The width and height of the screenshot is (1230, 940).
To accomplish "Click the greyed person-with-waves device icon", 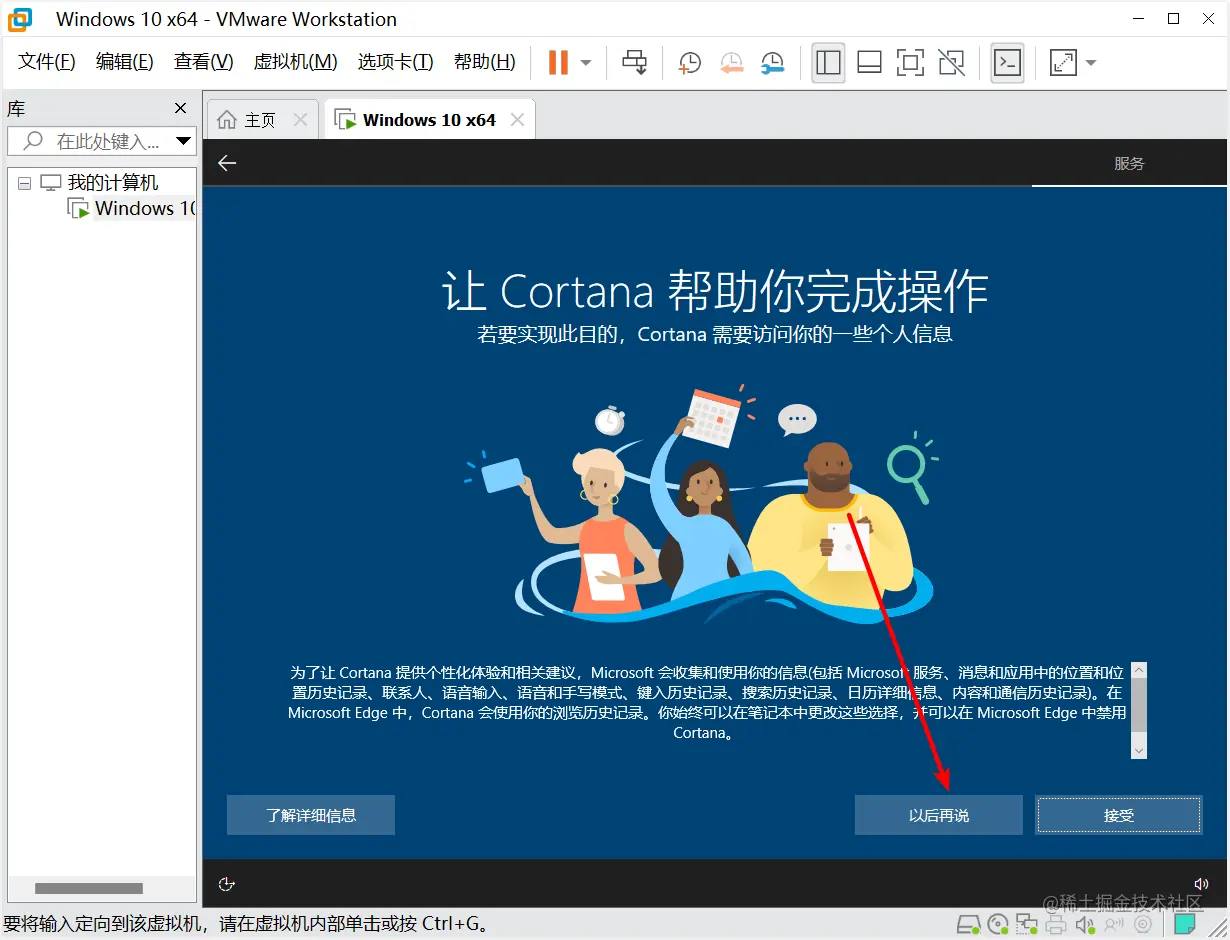I will [1113, 924].
